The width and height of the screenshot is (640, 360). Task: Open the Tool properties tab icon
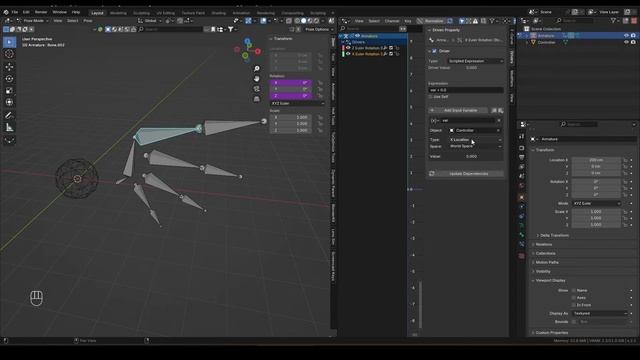point(522,136)
